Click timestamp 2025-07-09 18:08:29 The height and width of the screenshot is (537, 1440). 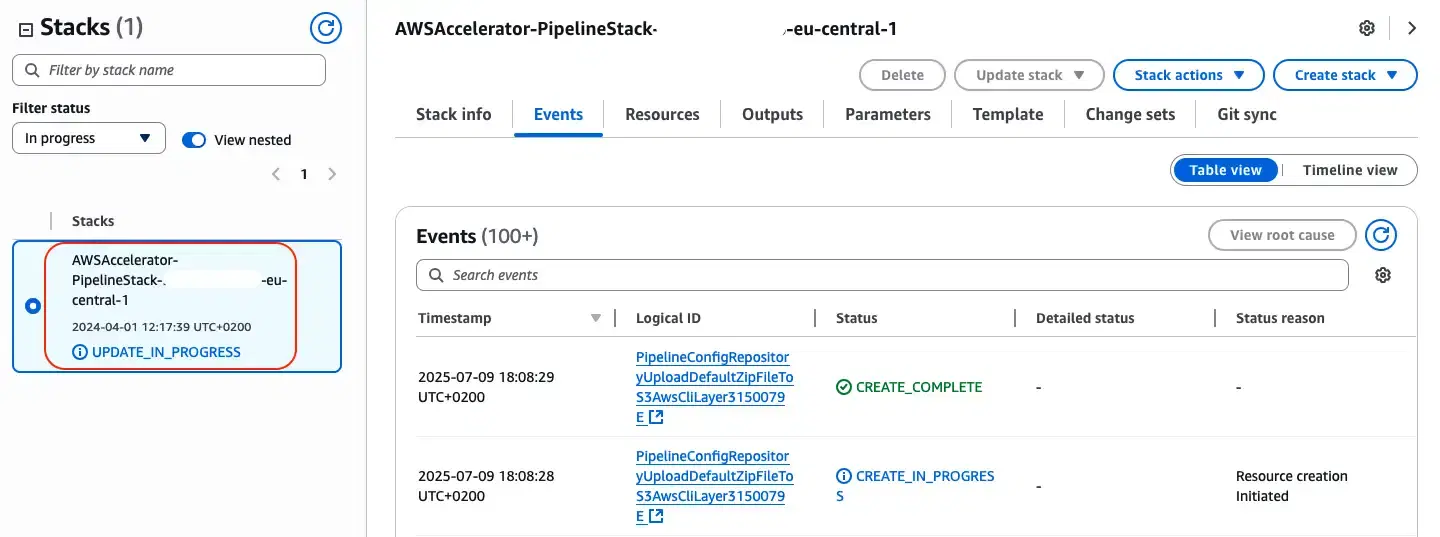[486, 387]
